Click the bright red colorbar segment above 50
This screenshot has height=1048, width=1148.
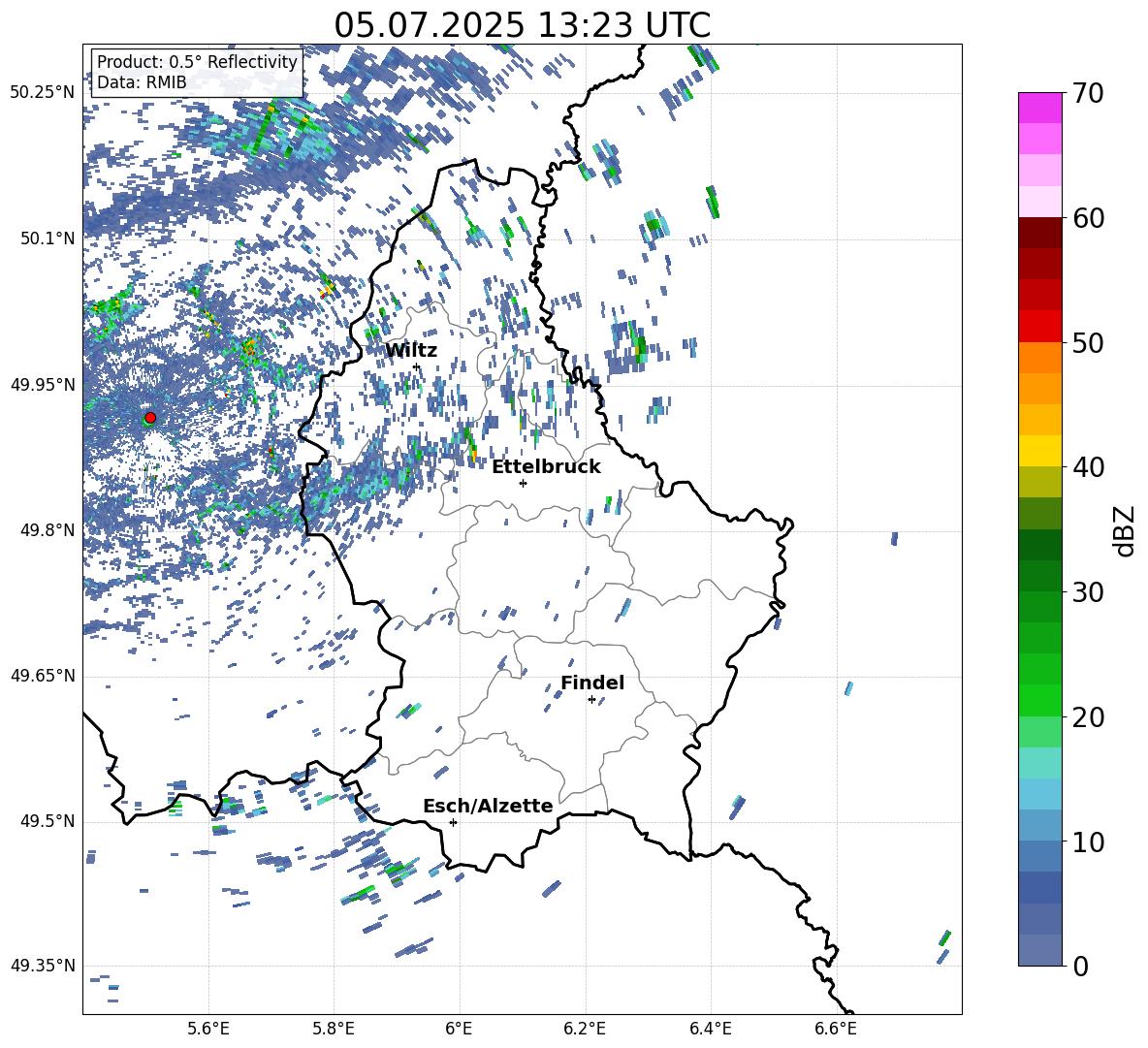(x=1040, y=327)
